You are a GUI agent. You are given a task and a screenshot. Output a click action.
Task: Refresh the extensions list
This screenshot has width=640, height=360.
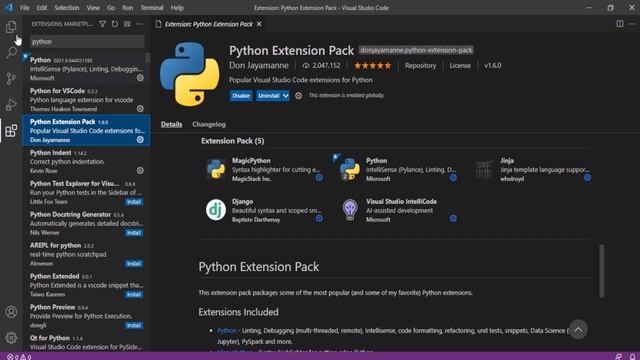(x=115, y=24)
